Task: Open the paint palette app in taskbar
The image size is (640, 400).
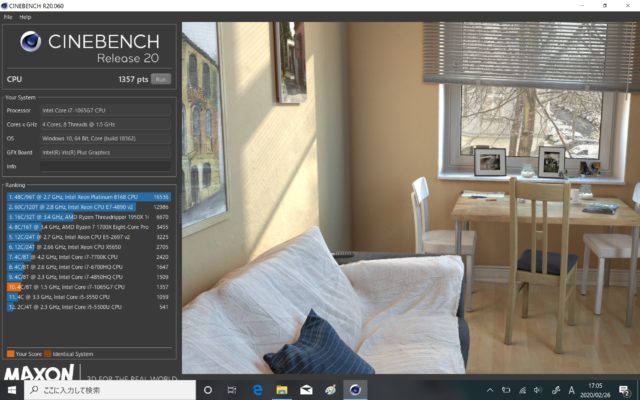Action: (x=331, y=390)
